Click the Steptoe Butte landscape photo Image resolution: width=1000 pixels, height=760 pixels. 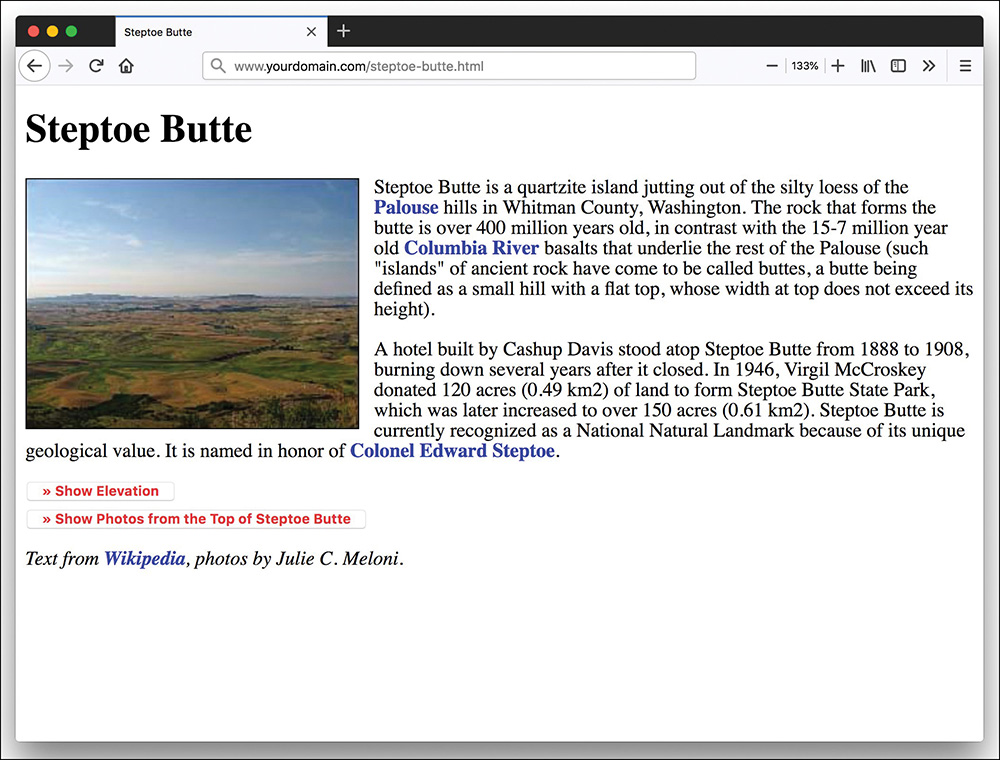click(x=192, y=303)
